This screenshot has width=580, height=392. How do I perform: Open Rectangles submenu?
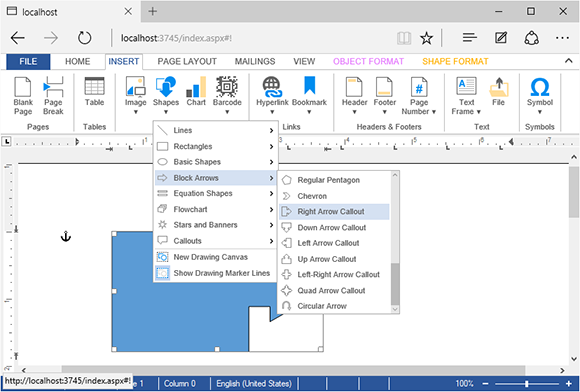216,146
